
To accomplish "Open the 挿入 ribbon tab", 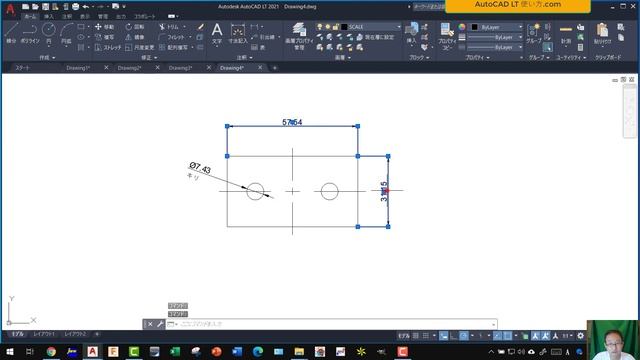I will pos(49,16).
